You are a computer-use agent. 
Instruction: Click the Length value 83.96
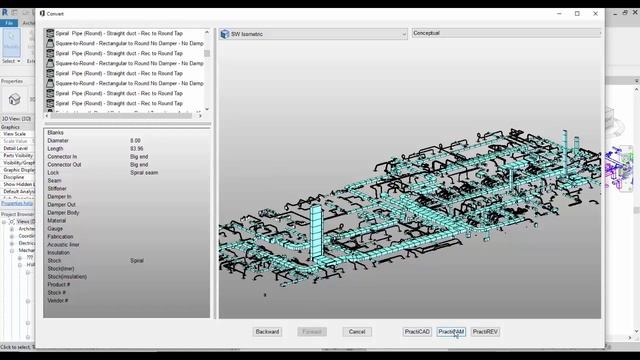(x=137, y=149)
